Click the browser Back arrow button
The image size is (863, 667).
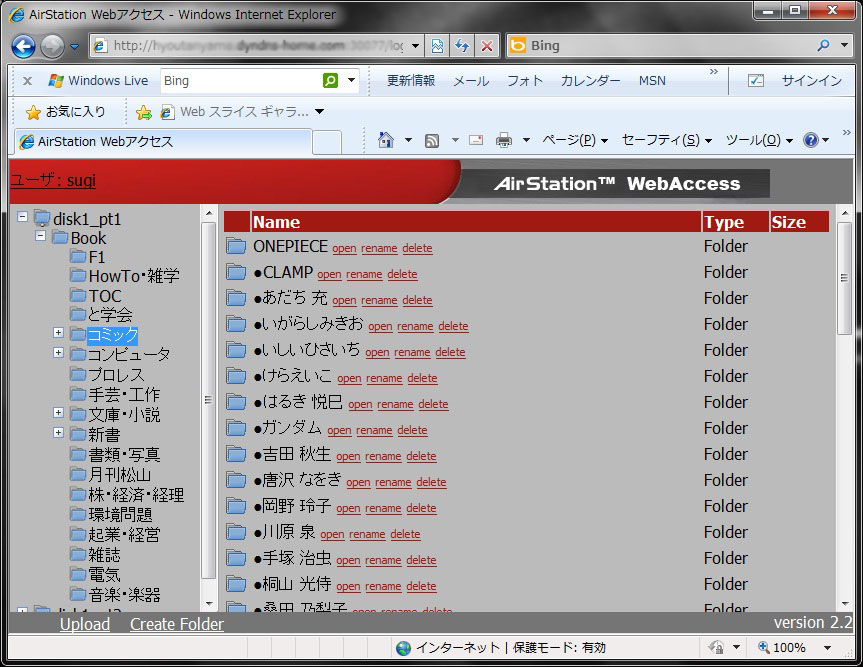pyautogui.click(x=24, y=46)
